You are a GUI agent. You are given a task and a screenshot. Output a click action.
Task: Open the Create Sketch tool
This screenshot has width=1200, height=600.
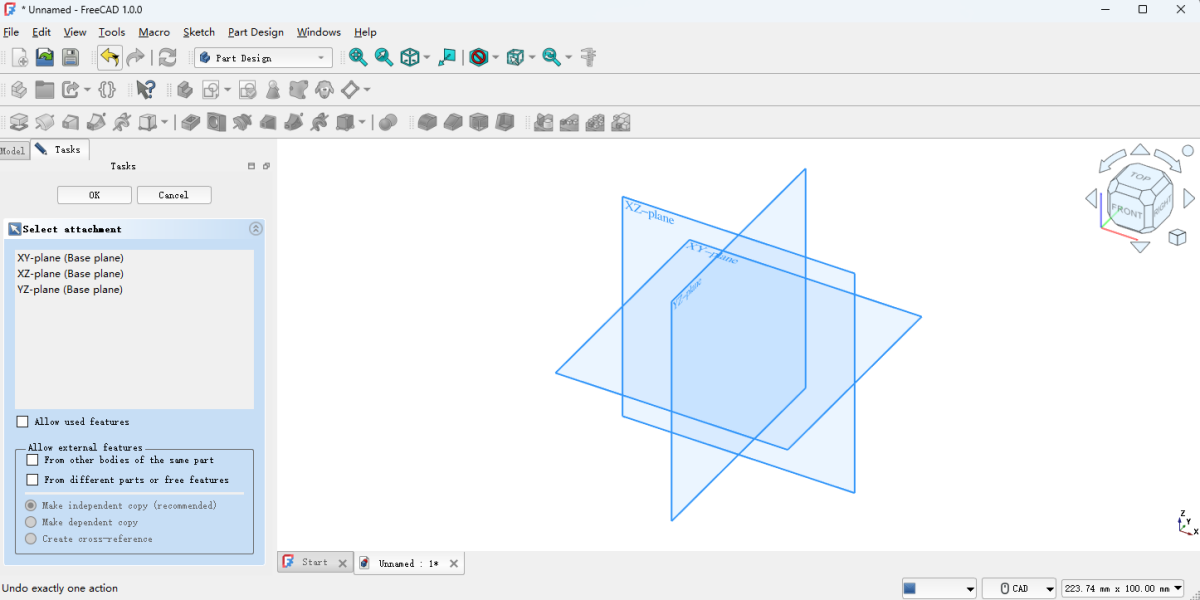(x=212, y=89)
